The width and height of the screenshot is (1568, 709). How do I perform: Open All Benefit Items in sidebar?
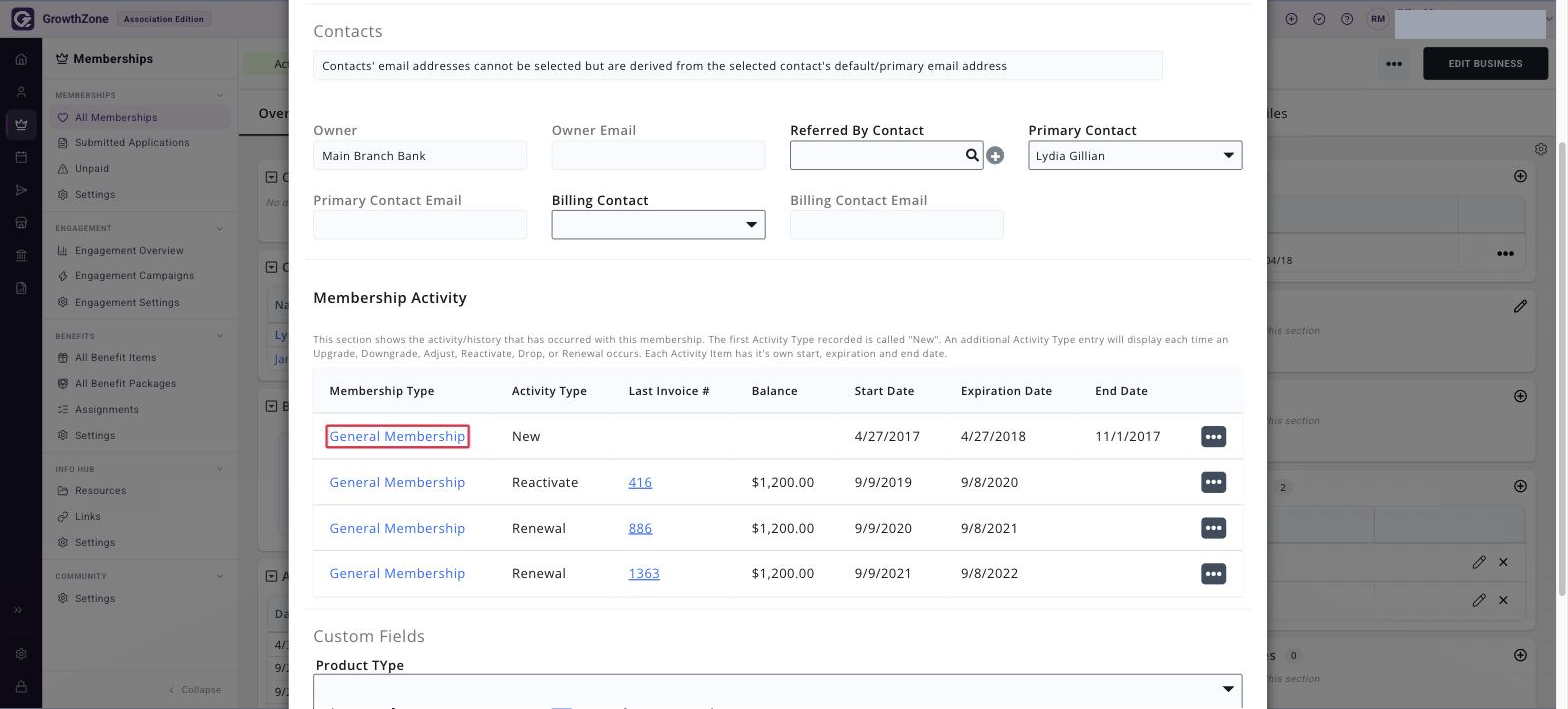click(115, 358)
